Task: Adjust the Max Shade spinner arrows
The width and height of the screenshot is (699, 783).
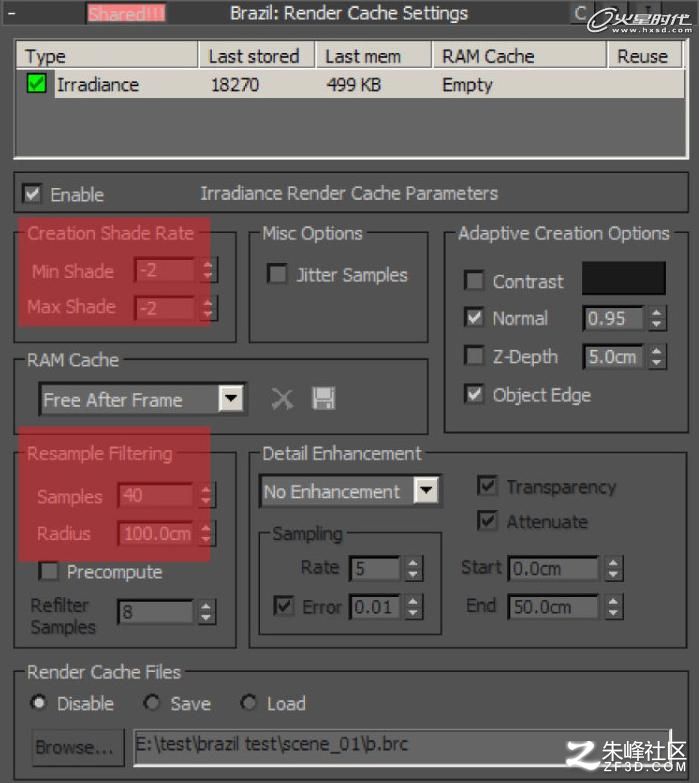Action: (x=208, y=308)
